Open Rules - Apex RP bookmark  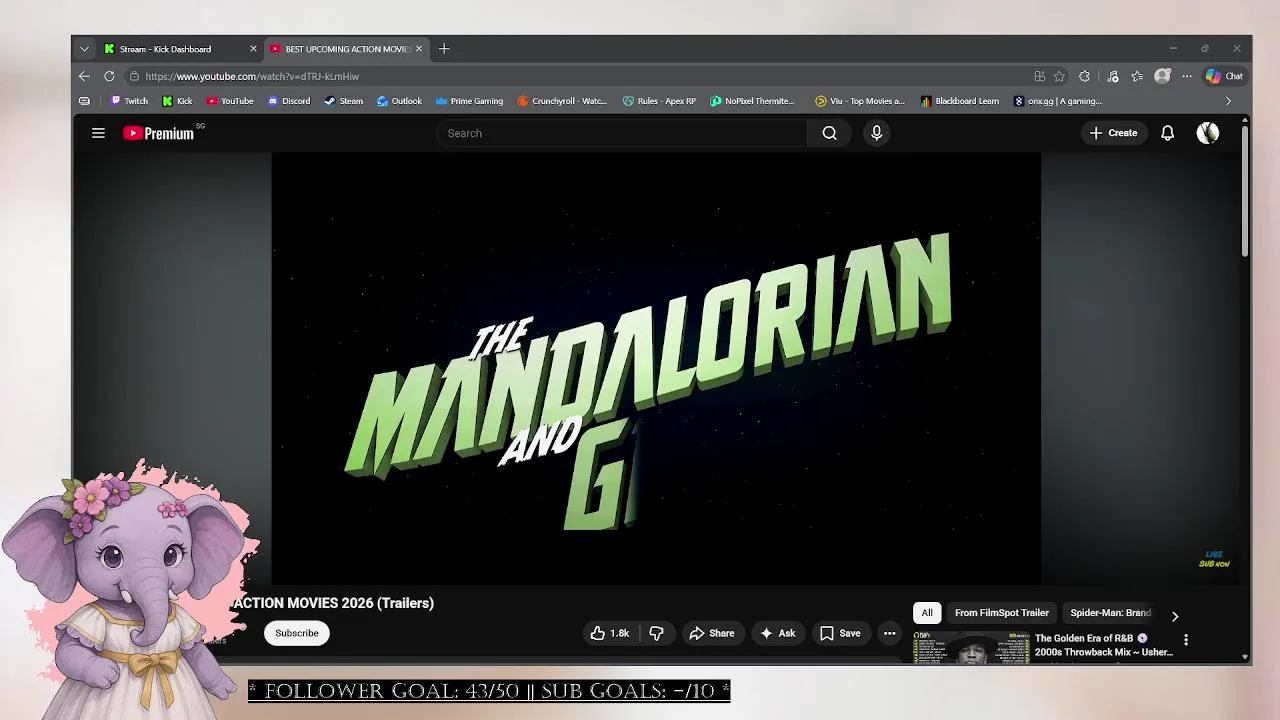[659, 101]
